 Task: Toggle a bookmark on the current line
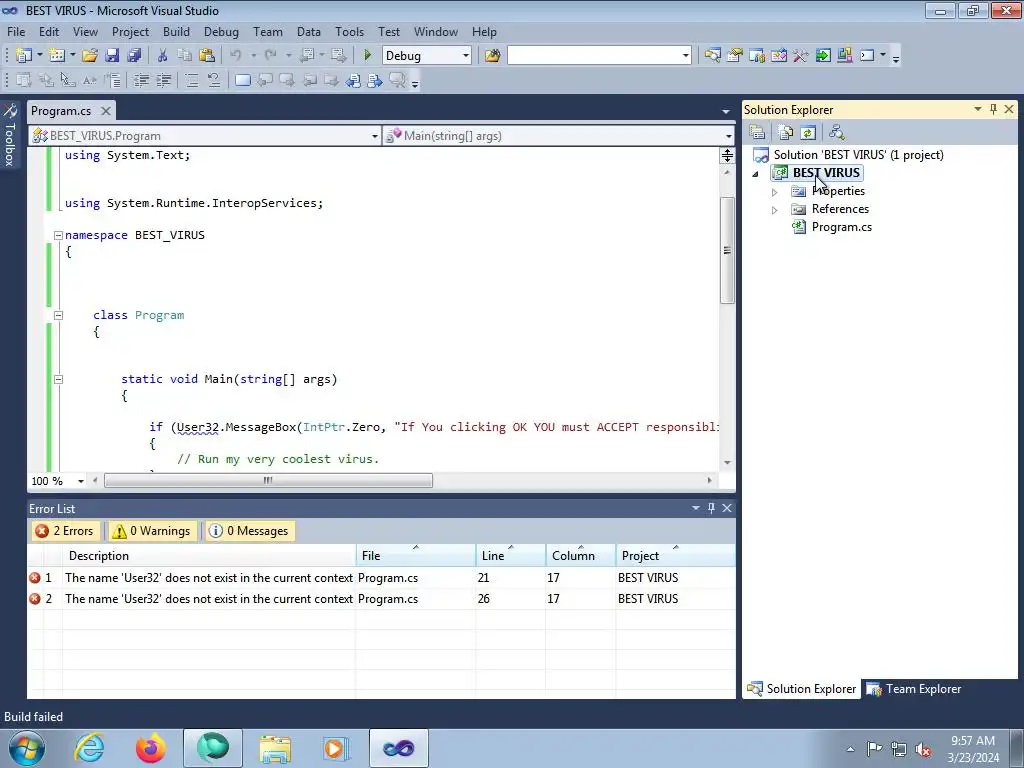243,80
